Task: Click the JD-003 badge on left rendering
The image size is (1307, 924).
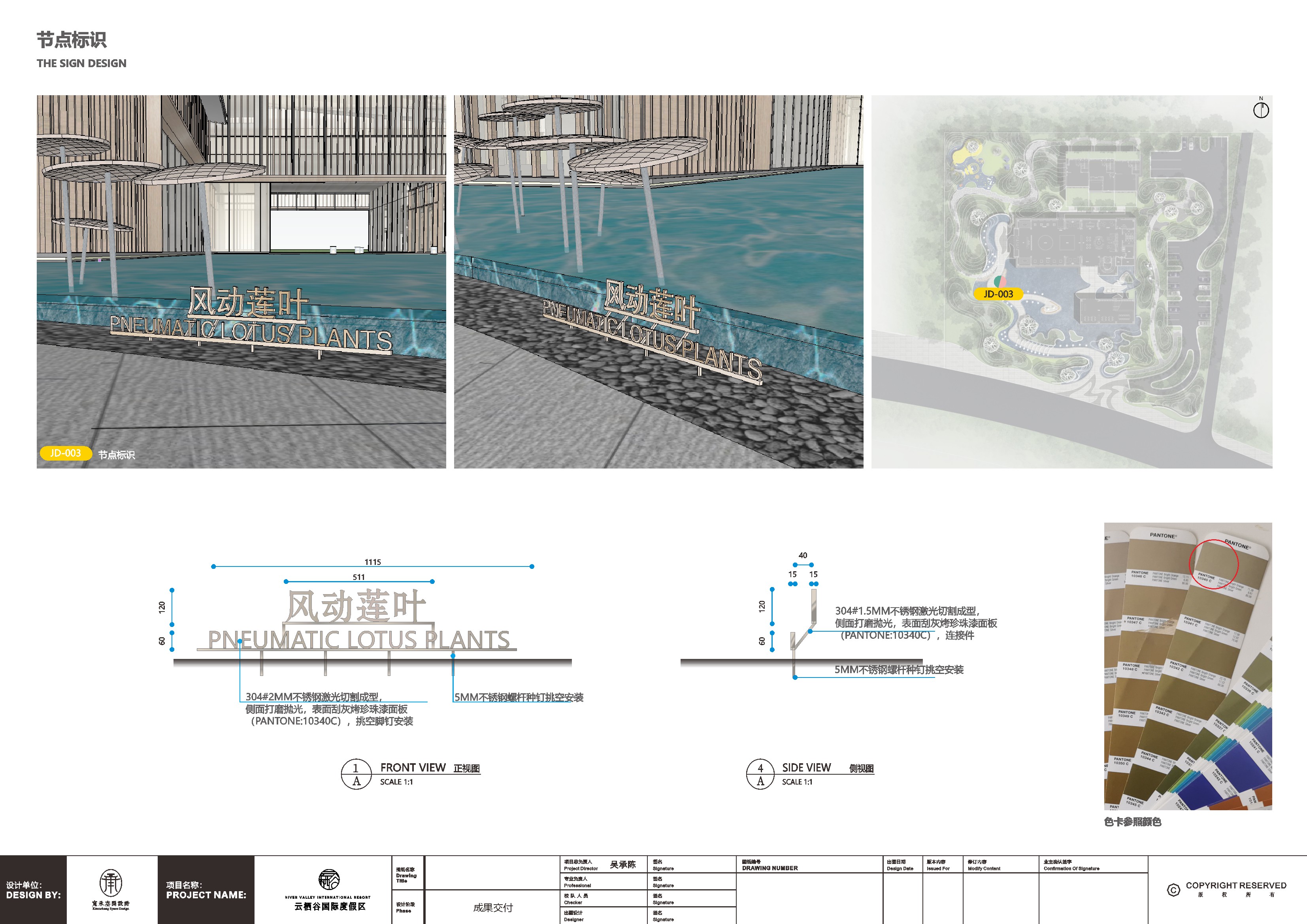Action: coord(66,453)
